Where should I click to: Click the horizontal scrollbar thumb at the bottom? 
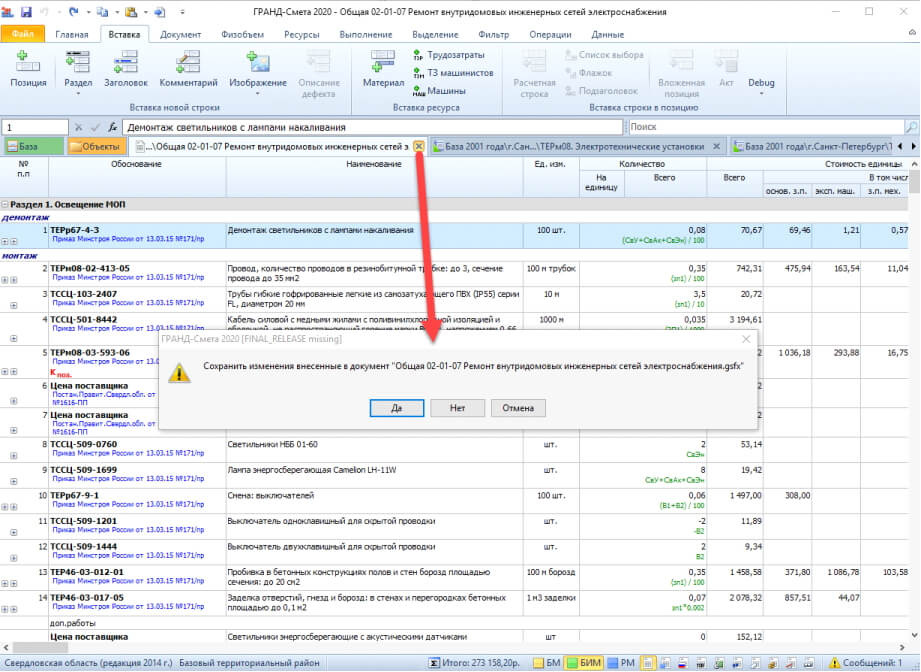[40, 647]
